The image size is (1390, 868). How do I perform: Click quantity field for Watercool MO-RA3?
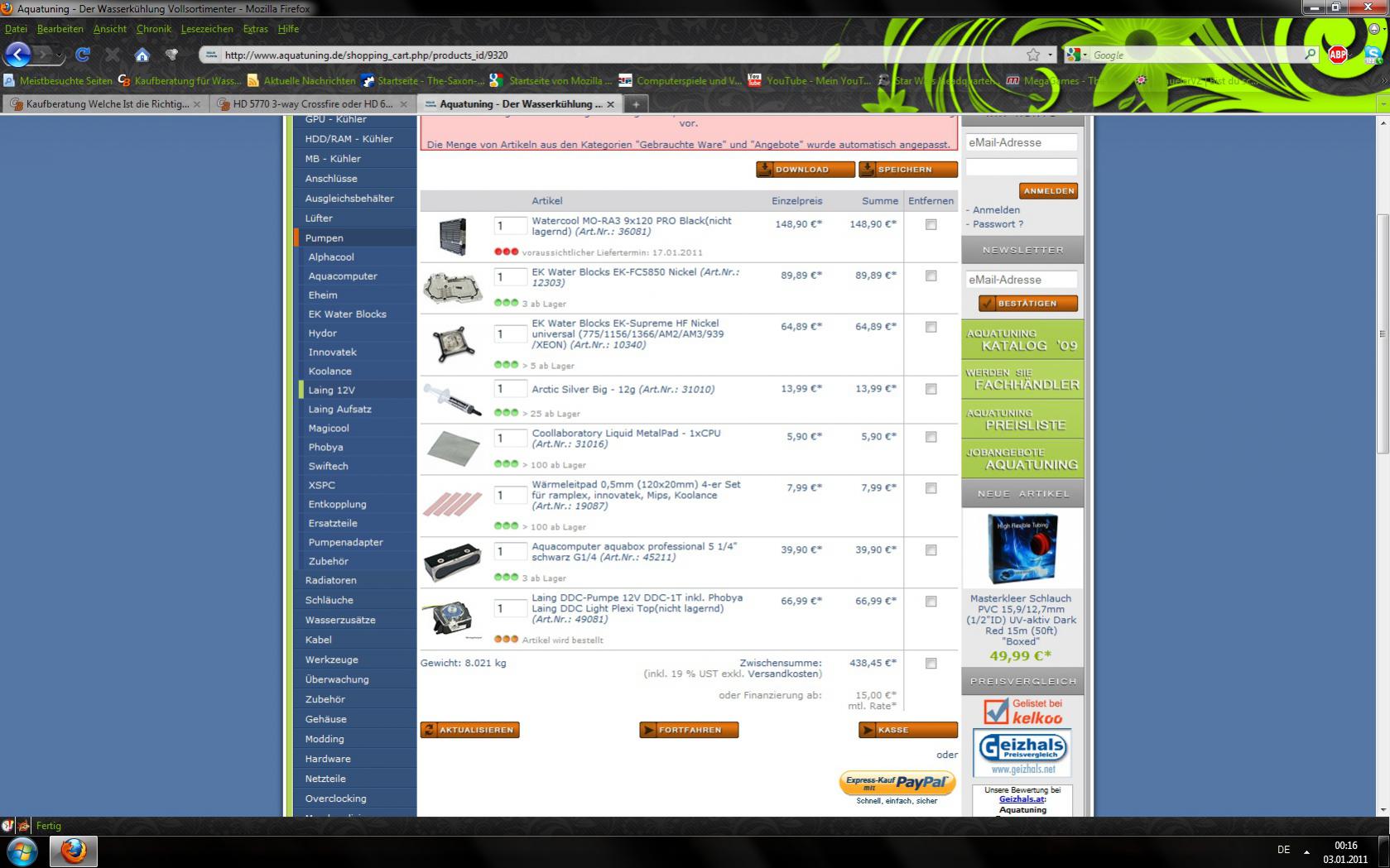510,226
